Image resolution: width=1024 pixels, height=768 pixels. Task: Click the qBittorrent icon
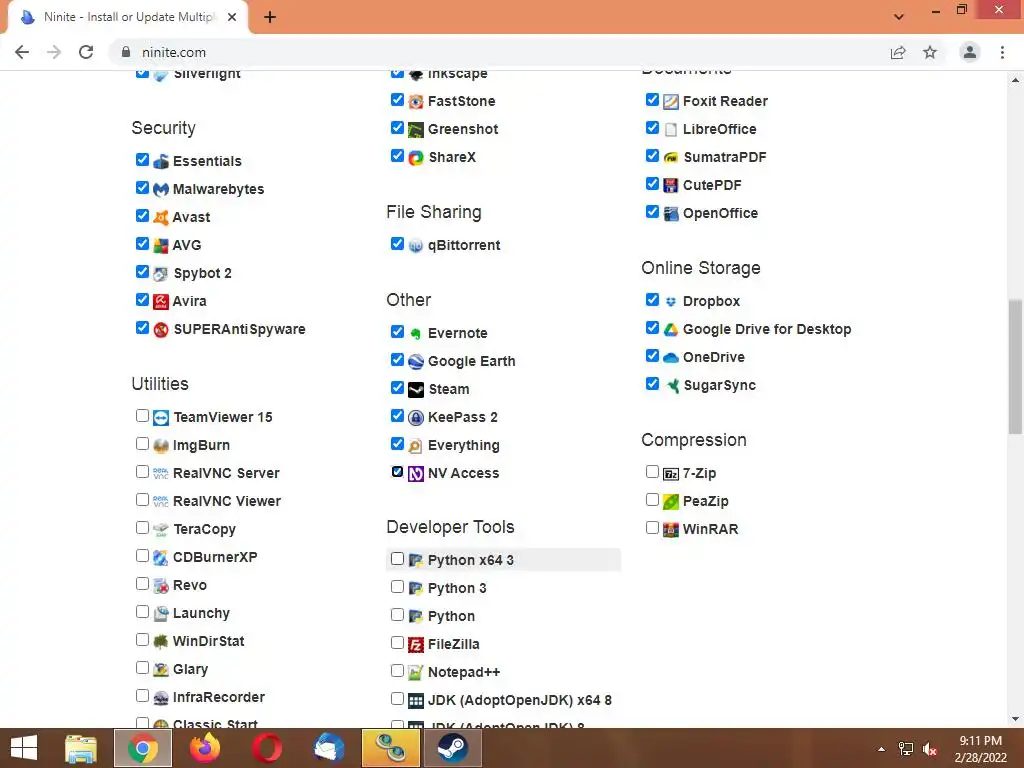click(x=416, y=246)
